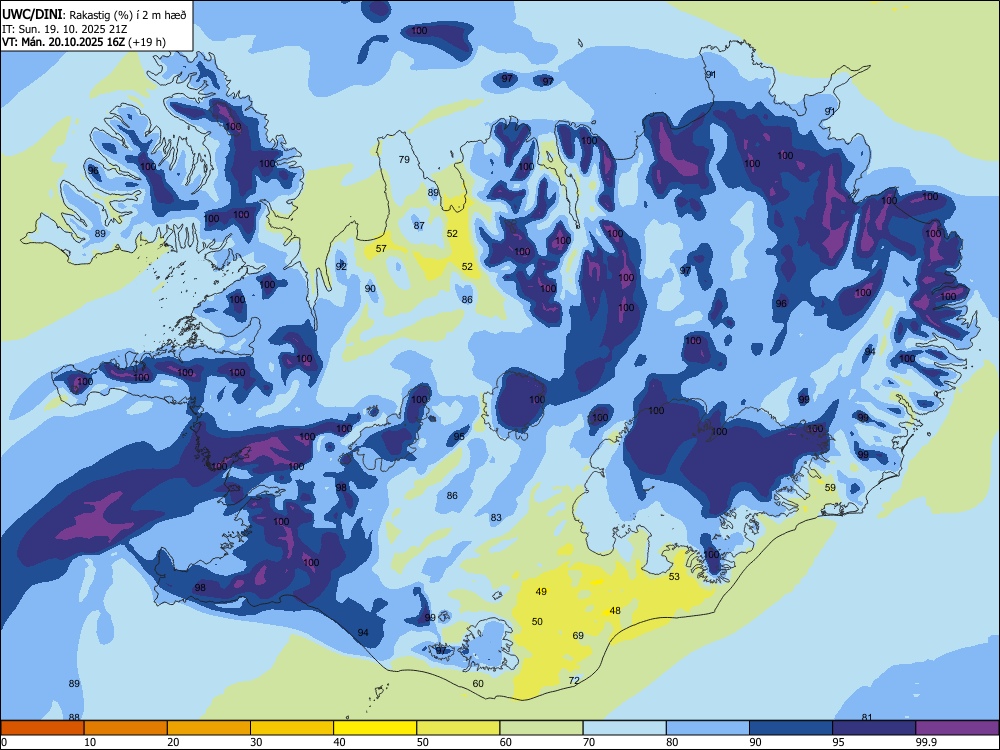Select the purple legend swatch above 99.9
The width and height of the screenshot is (1000, 750).
(x=957, y=728)
